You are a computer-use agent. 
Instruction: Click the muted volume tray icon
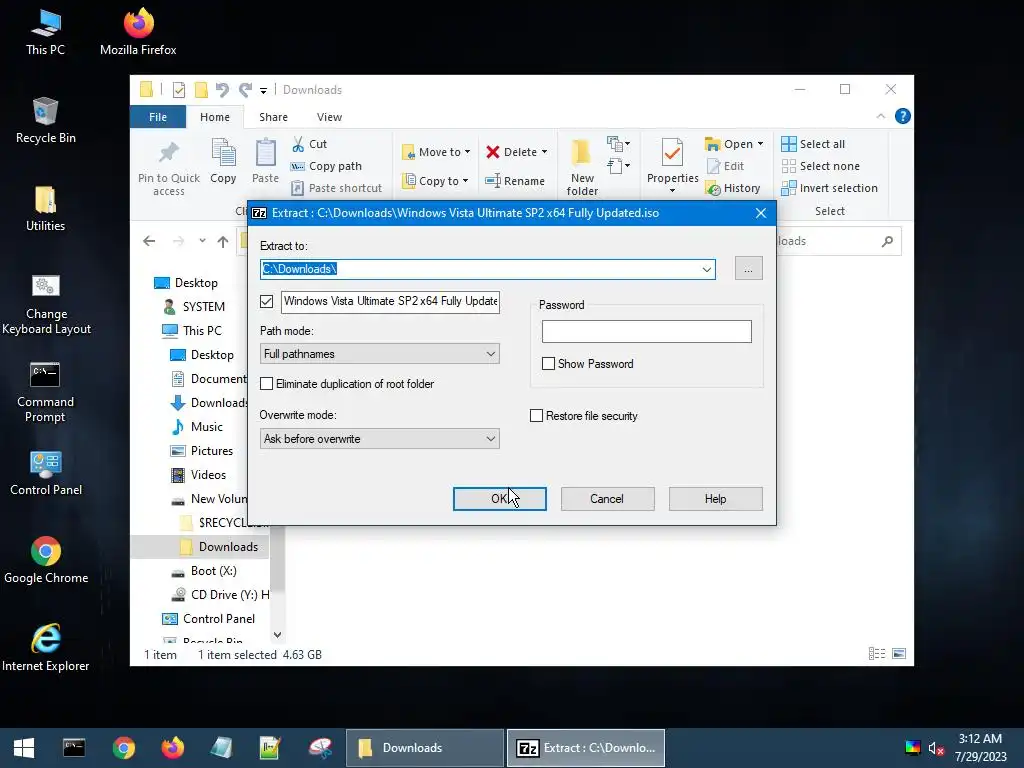[x=936, y=748]
